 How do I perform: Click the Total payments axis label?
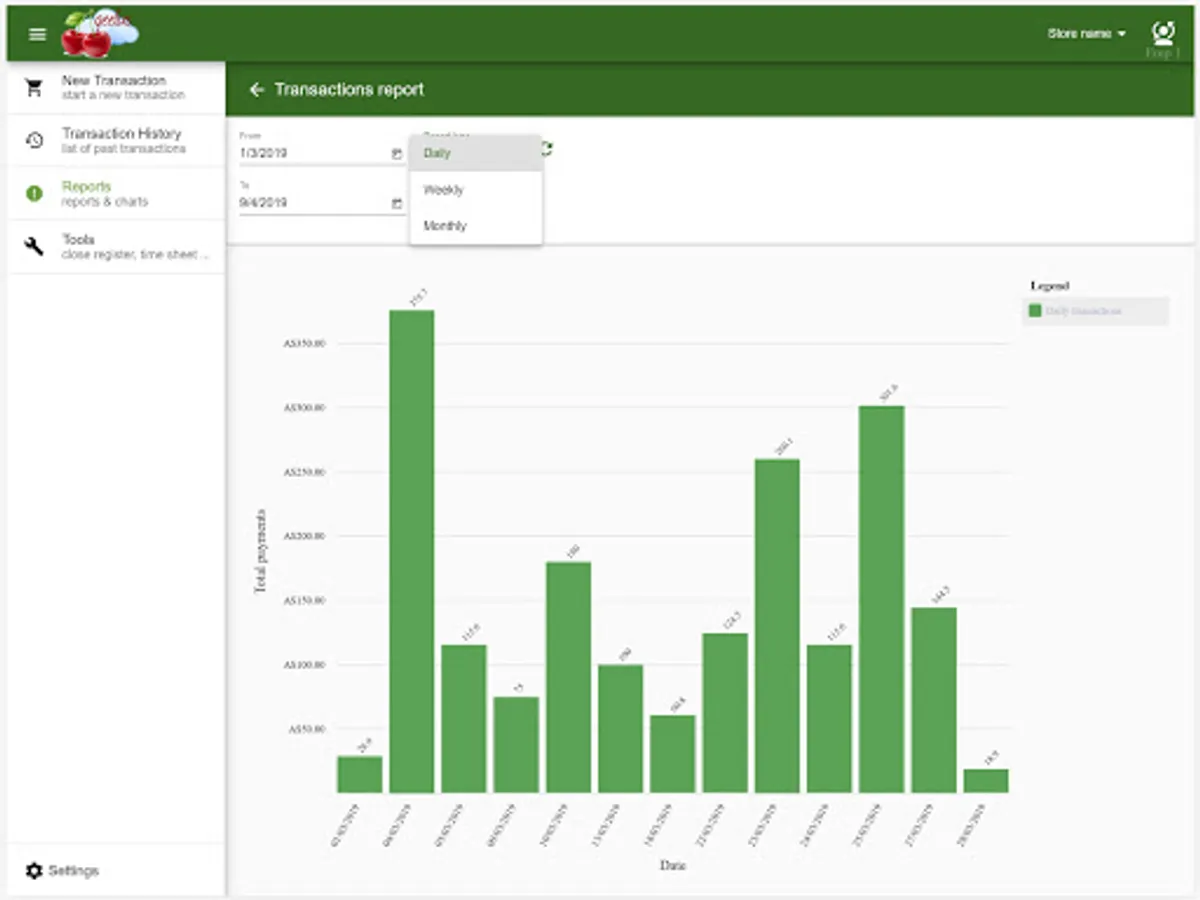(261, 551)
